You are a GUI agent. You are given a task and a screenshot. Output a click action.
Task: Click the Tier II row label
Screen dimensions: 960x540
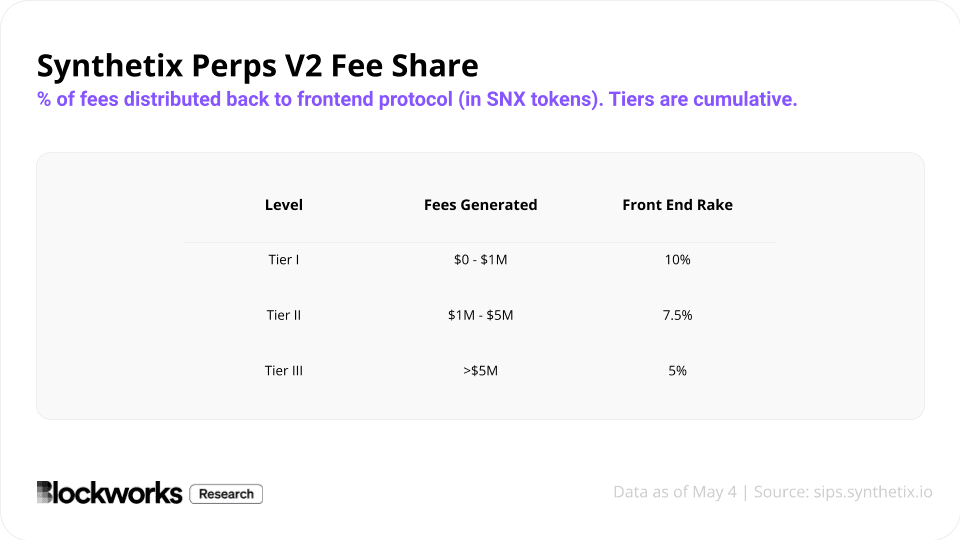coord(283,315)
